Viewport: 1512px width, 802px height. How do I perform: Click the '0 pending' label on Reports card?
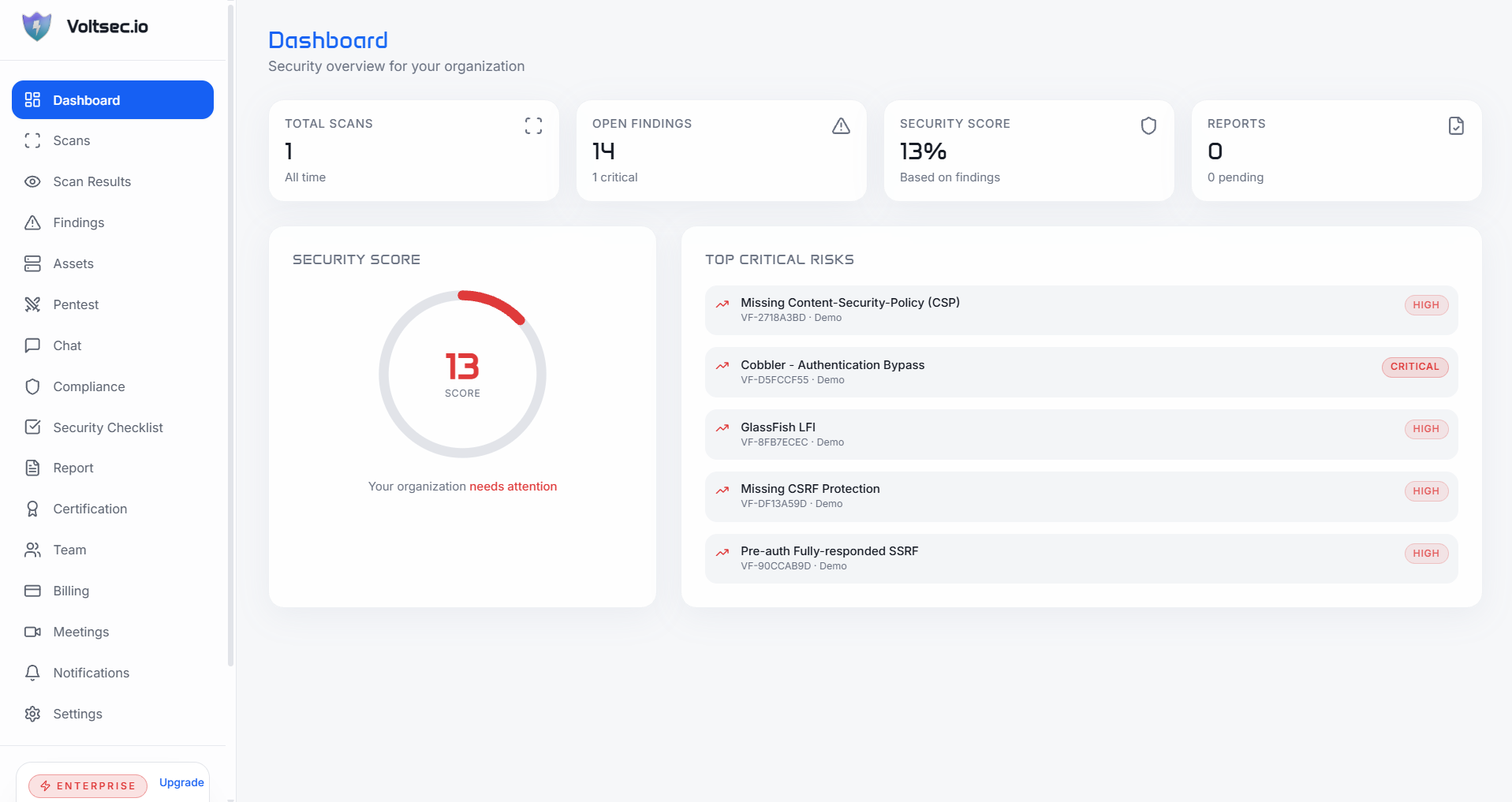[1235, 177]
